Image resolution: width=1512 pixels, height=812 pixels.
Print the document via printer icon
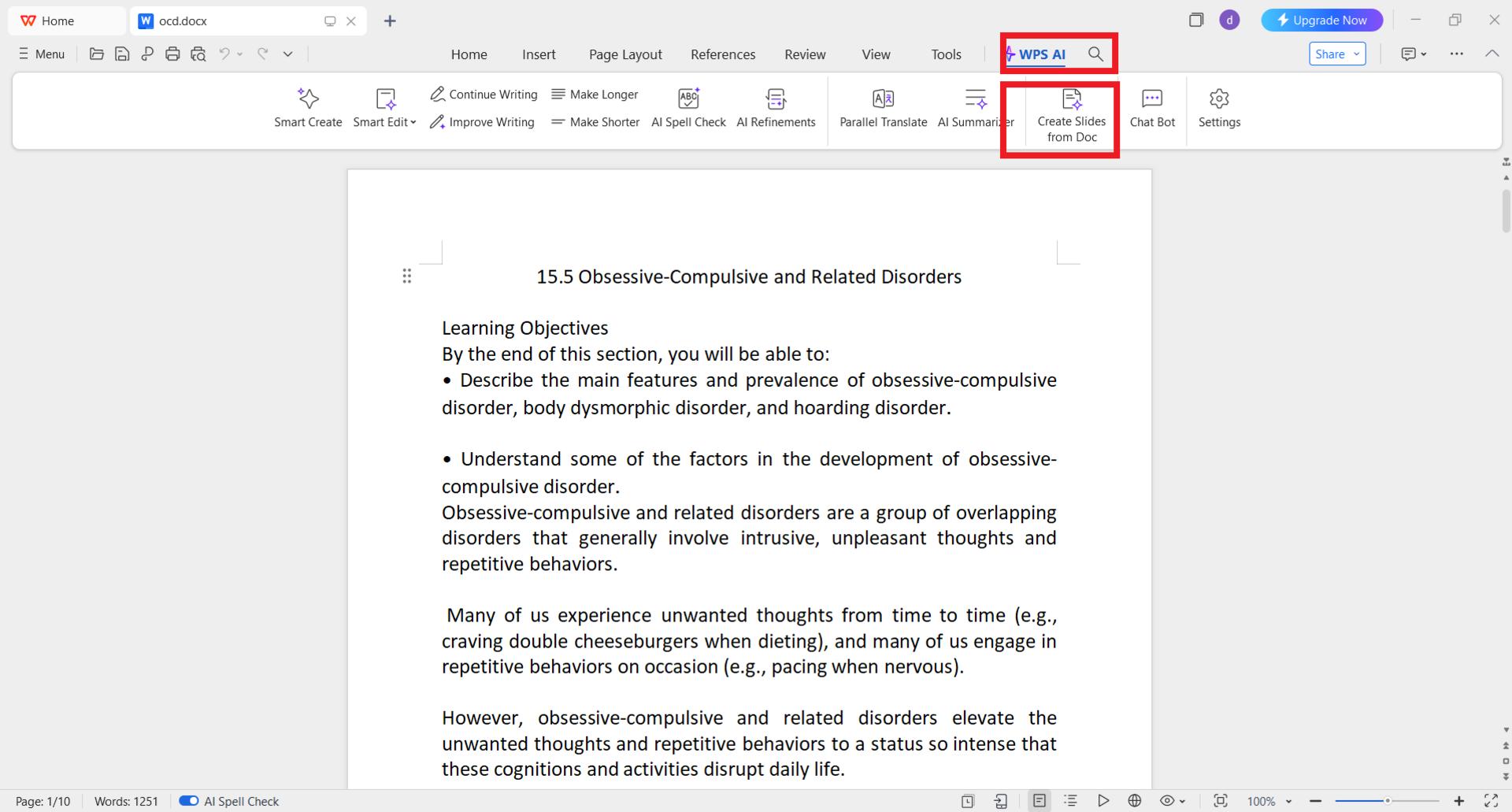click(172, 54)
